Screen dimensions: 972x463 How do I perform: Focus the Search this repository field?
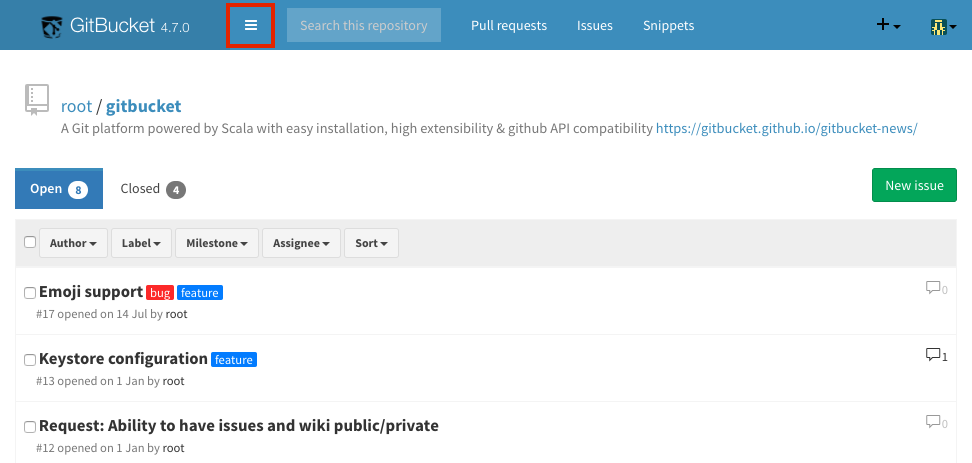tap(364, 25)
